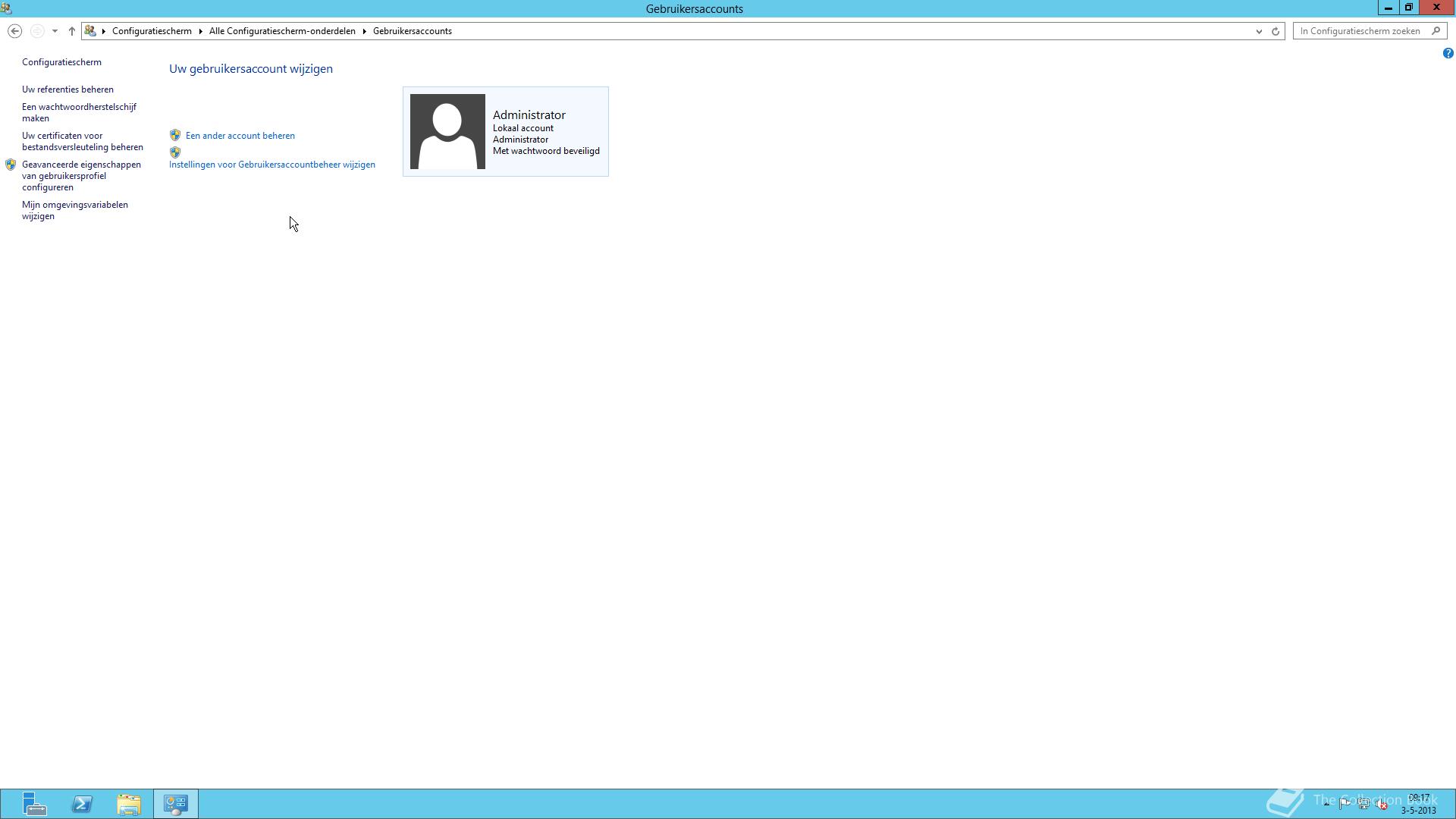The width and height of the screenshot is (1456, 819).
Task: Select Alle Configuratiescherm-onderdelen breadcrumb
Action: pos(282,31)
